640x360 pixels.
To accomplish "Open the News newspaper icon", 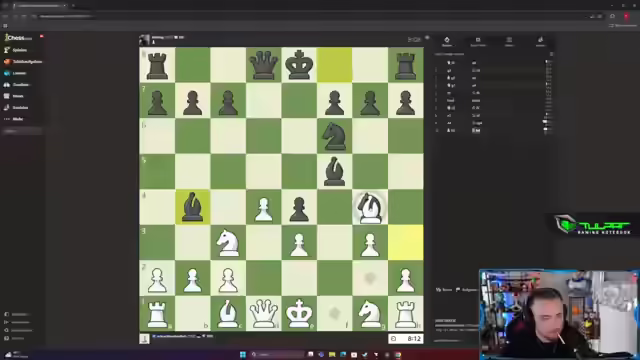I will 7,96.
